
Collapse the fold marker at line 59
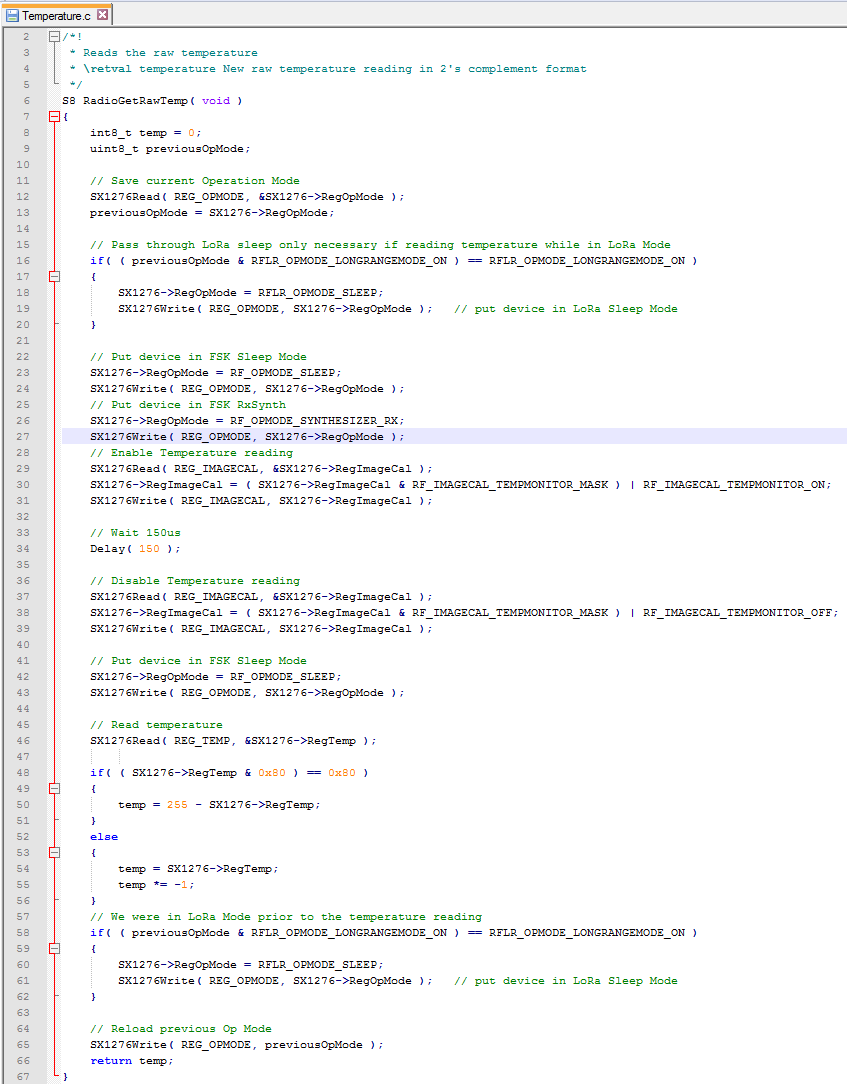tap(54, 949)
